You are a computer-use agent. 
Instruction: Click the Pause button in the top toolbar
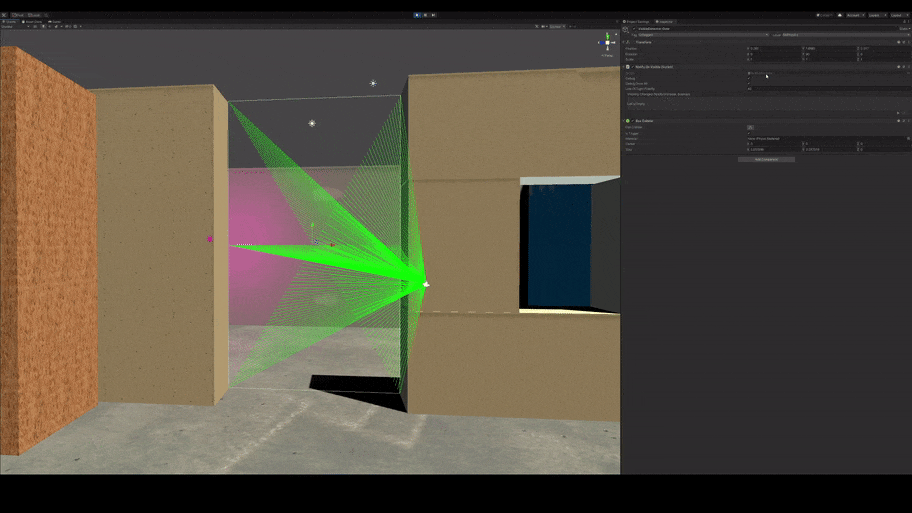(425, 15)
